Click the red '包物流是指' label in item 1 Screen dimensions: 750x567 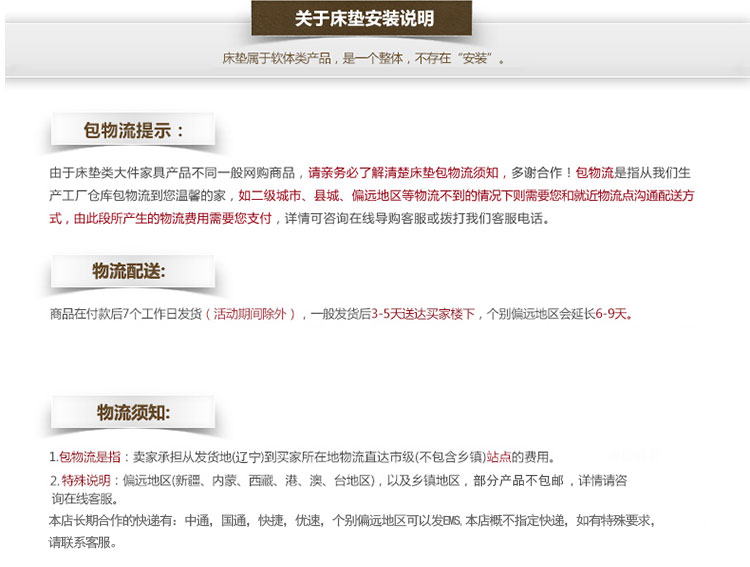(x=89, y=457)
